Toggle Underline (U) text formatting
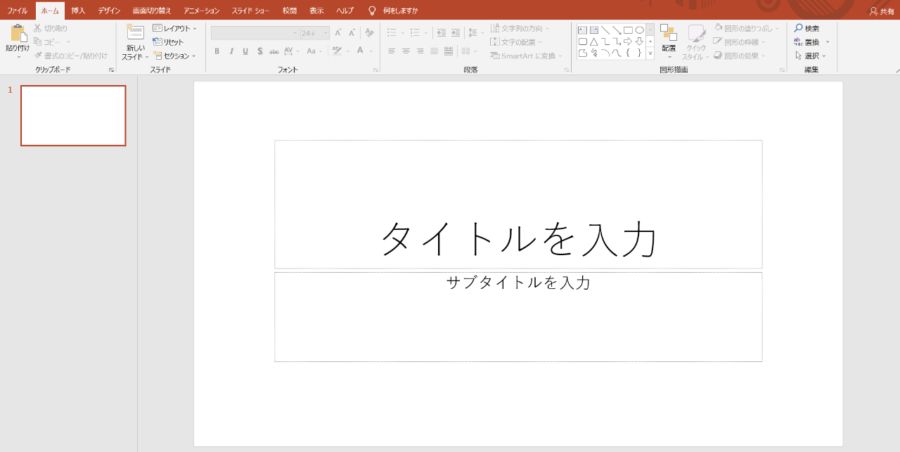Image resolution: width=900 pixels, height=452 pixels. [245, 51]
